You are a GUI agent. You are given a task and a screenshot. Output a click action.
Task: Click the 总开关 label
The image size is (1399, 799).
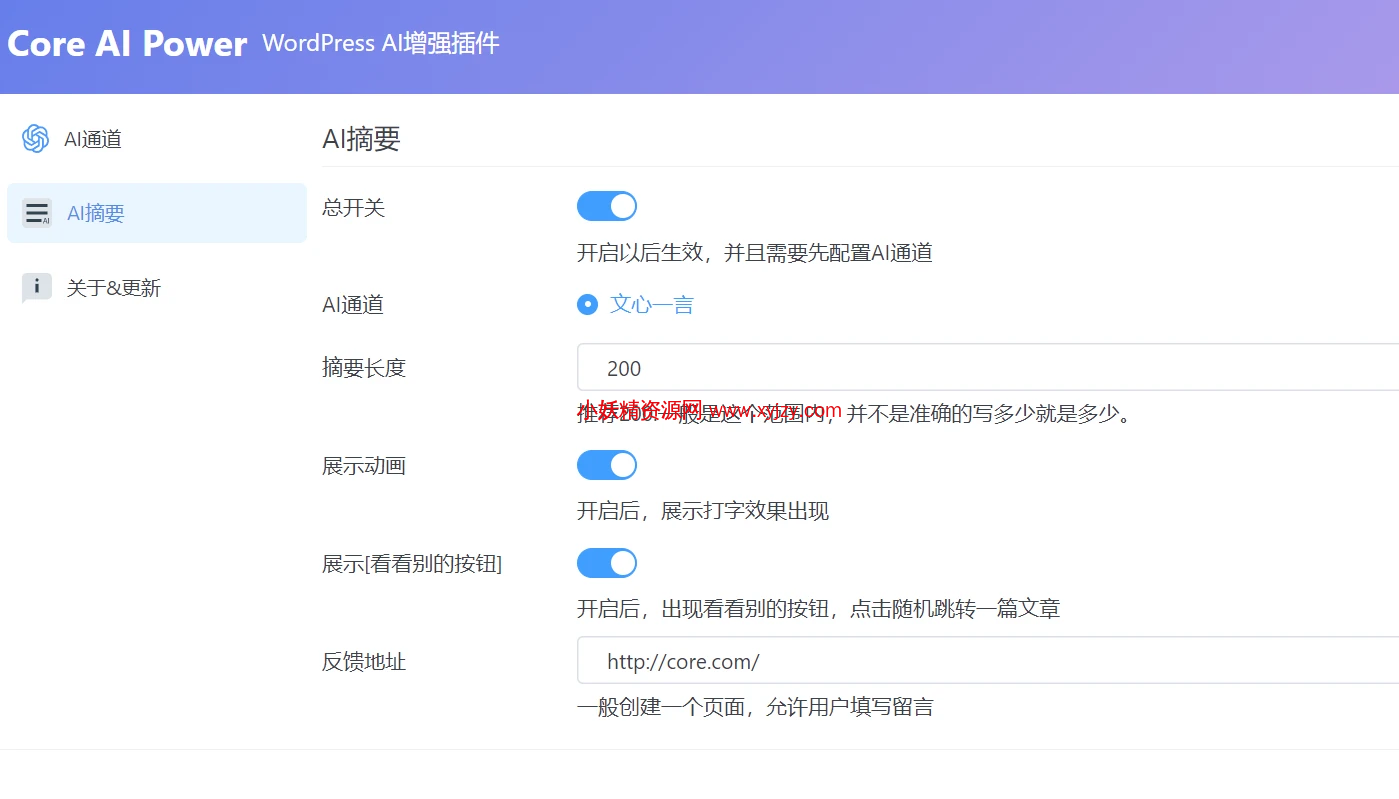pos(353,208)
